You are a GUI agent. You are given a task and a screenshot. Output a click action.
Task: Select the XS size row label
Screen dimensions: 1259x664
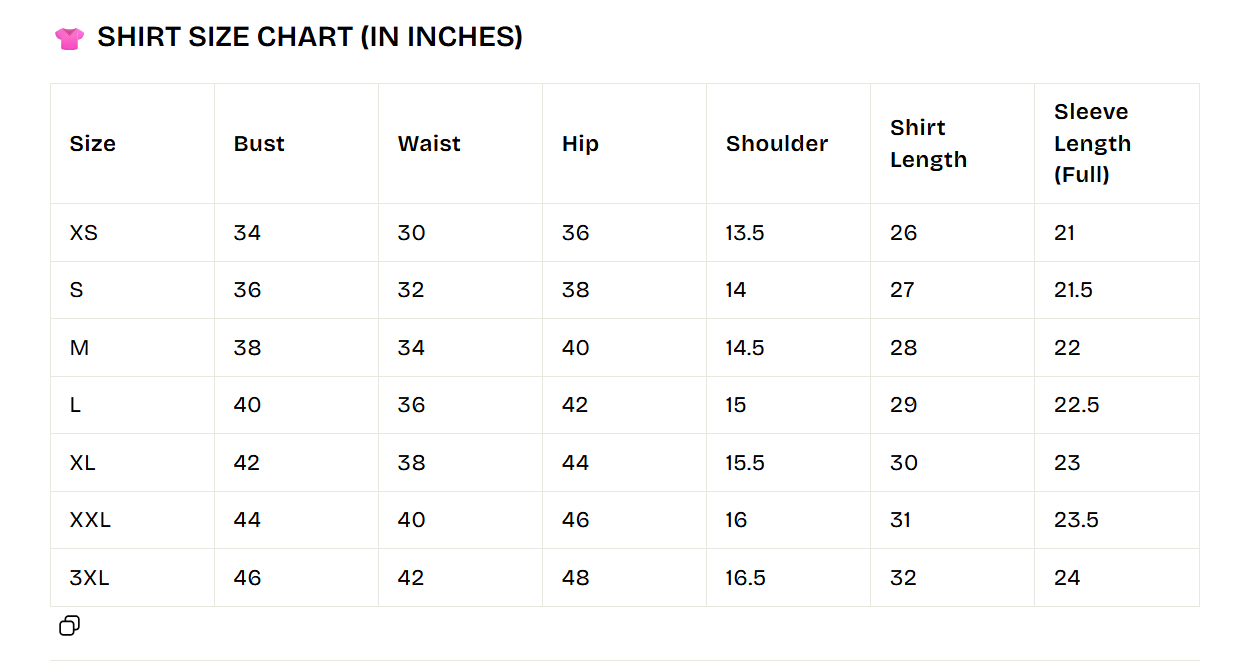(x=84, y=233)
